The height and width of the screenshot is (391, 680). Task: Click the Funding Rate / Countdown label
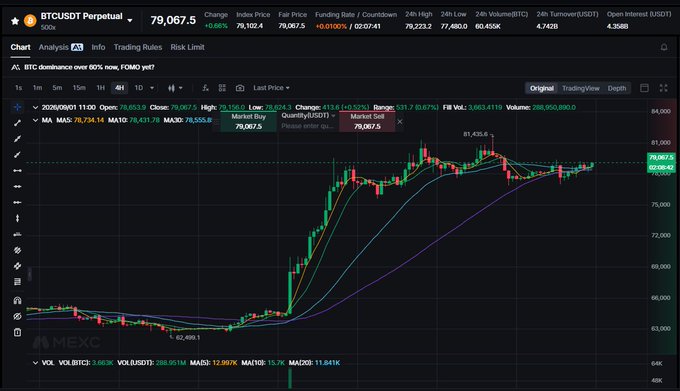[356, 15]
